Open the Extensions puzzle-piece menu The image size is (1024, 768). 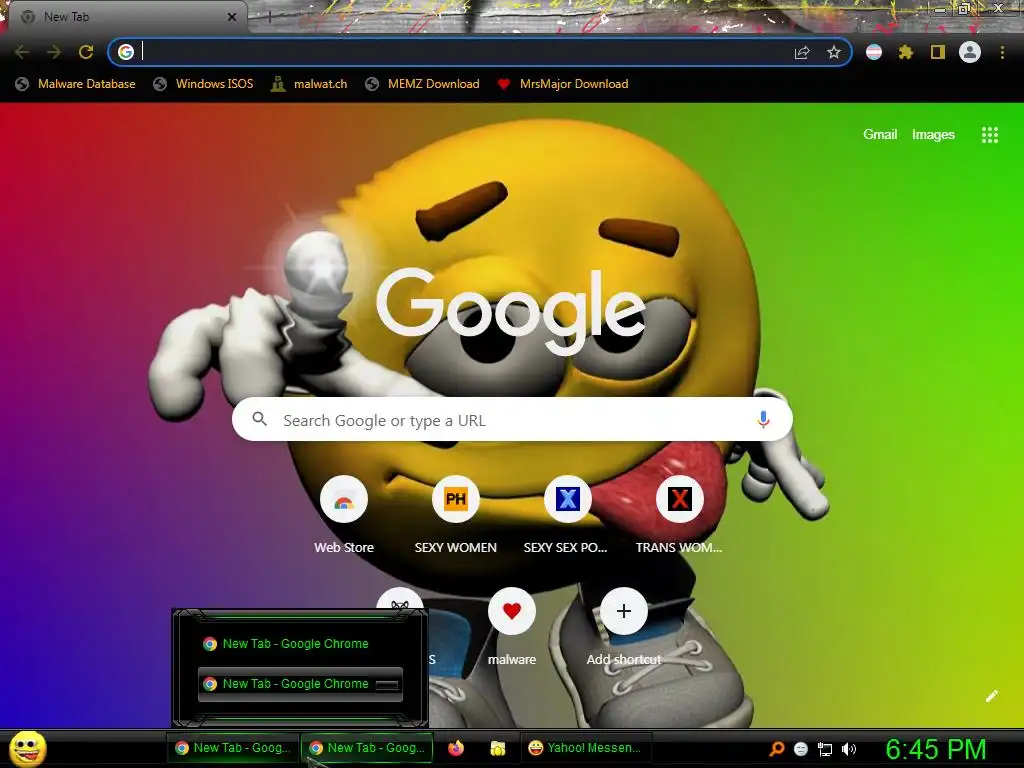(905, 52)
